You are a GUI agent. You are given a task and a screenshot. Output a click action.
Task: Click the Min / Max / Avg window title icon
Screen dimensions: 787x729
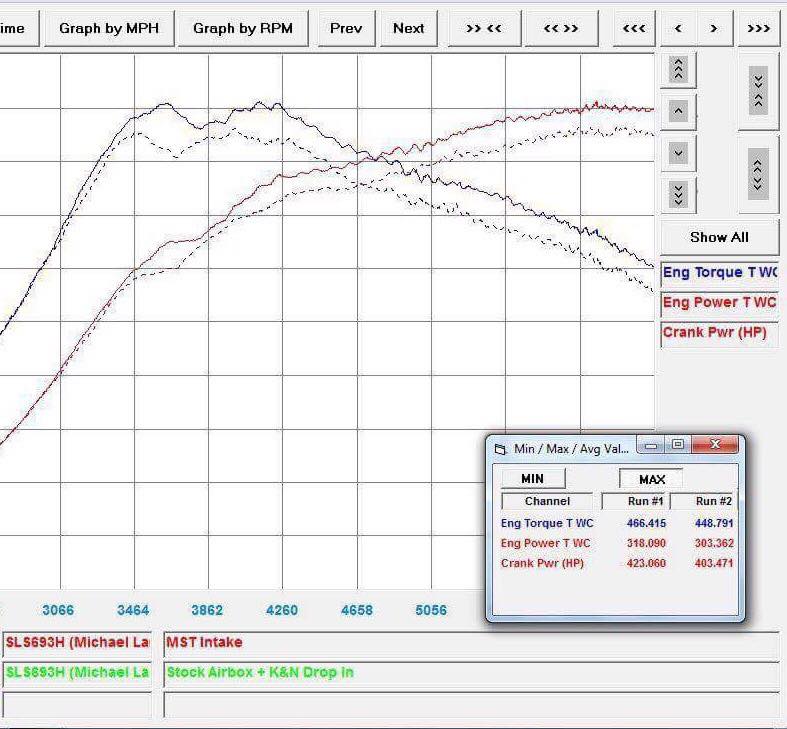tap(500, 449)
